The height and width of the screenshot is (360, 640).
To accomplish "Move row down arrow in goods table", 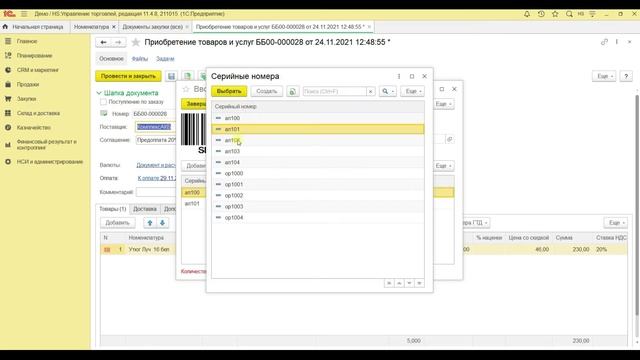I will [x=162, y=223].
